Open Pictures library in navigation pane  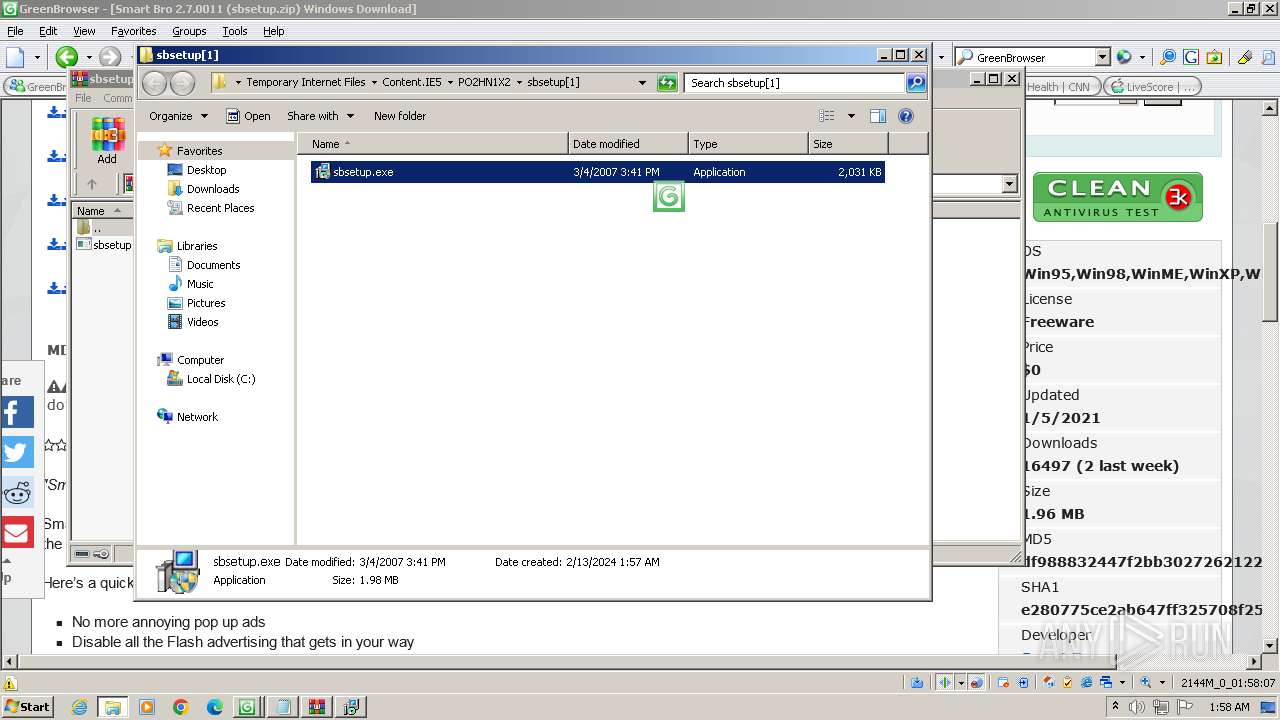coord(206,303)
